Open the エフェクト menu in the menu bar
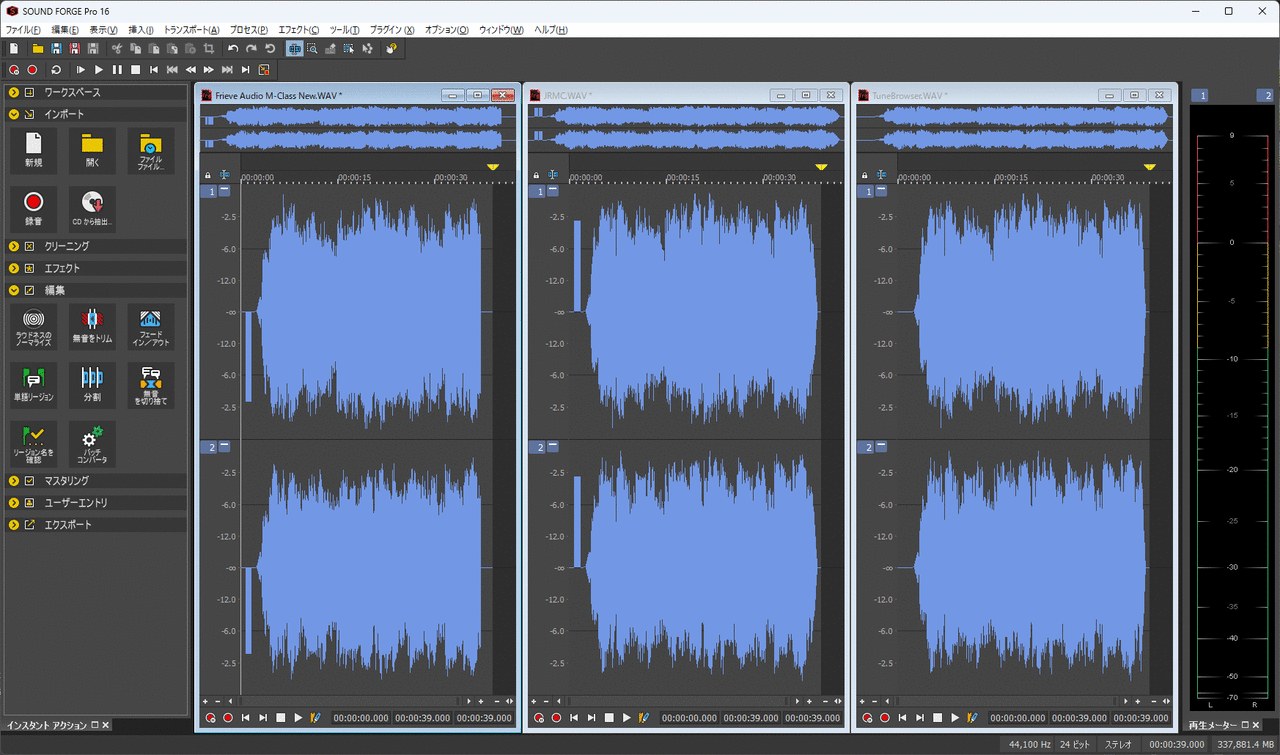Image resolution: width=1280 pixels, height=755 pixels. click(296, 30)
